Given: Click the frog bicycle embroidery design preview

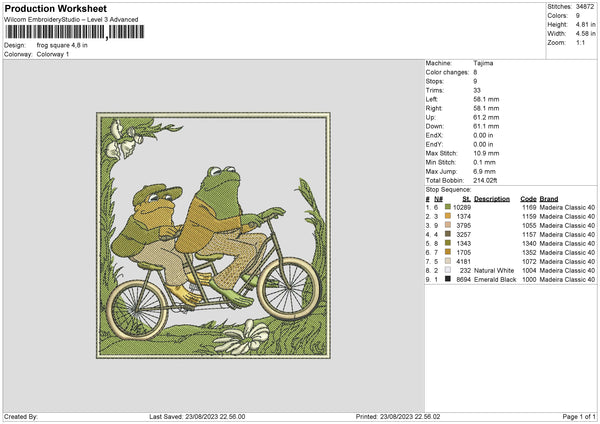Looking at the screenshot, I should pos(214,235).
